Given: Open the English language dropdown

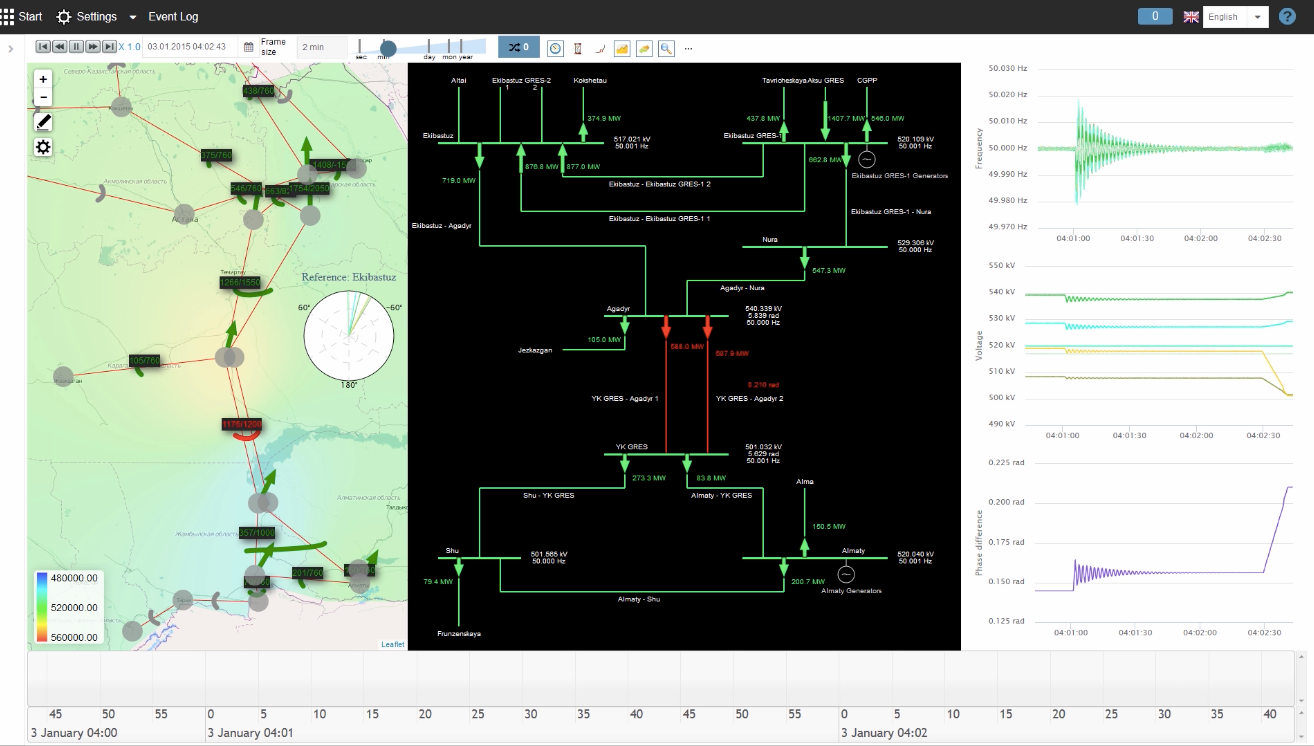Looking at the screenshot, I should tap(1236, 17).
